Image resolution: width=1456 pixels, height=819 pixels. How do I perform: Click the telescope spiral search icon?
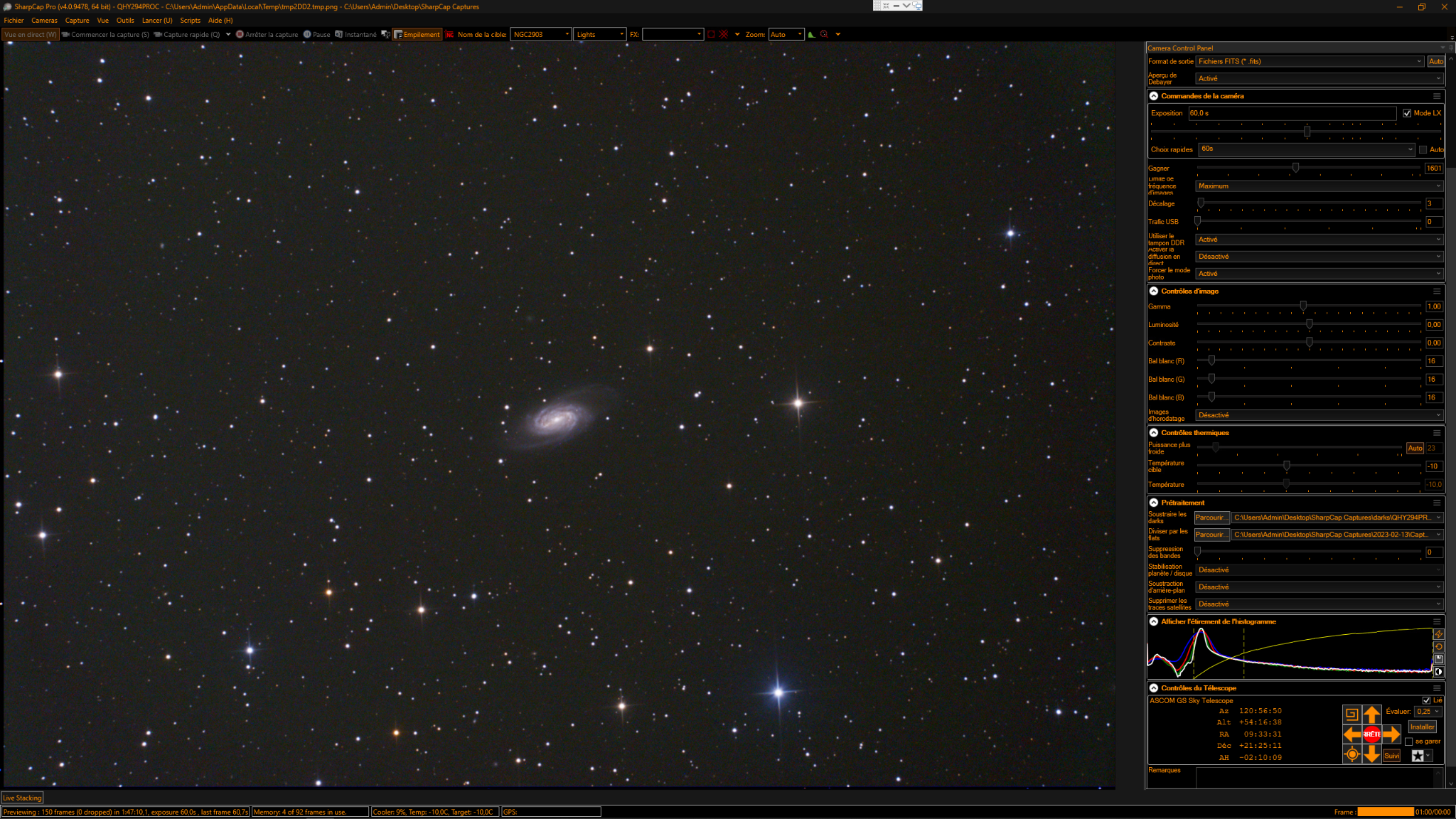click(x=1351, y=714)
